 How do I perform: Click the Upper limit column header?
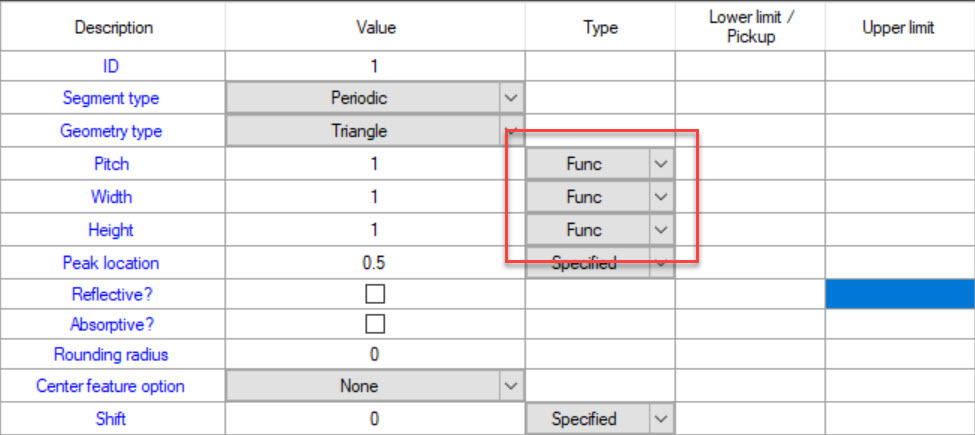click(x=898, y=27)
